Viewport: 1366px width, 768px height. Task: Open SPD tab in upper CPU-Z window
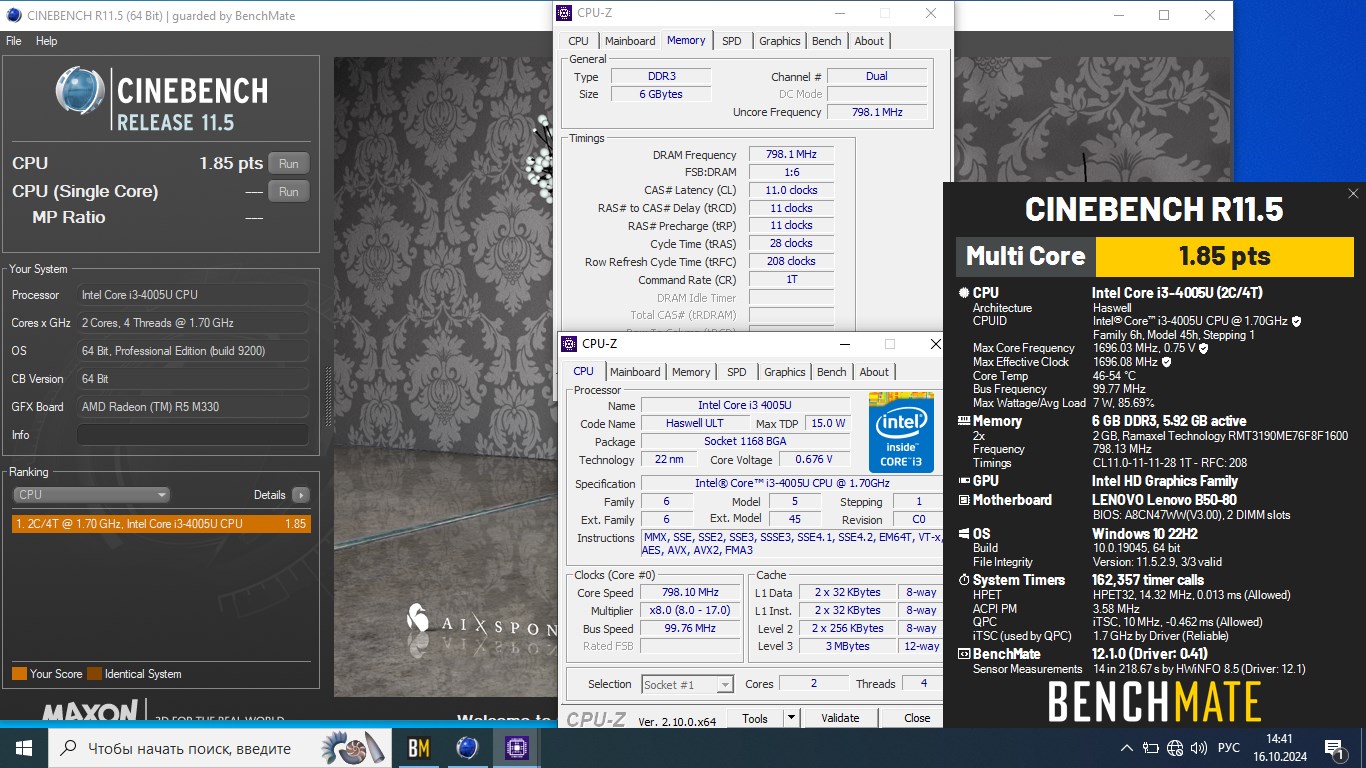732,41
